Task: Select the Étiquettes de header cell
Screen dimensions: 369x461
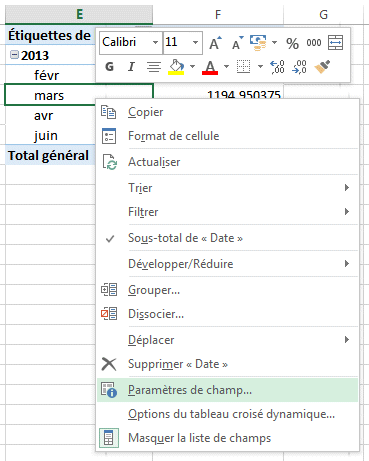Action: 50,35
